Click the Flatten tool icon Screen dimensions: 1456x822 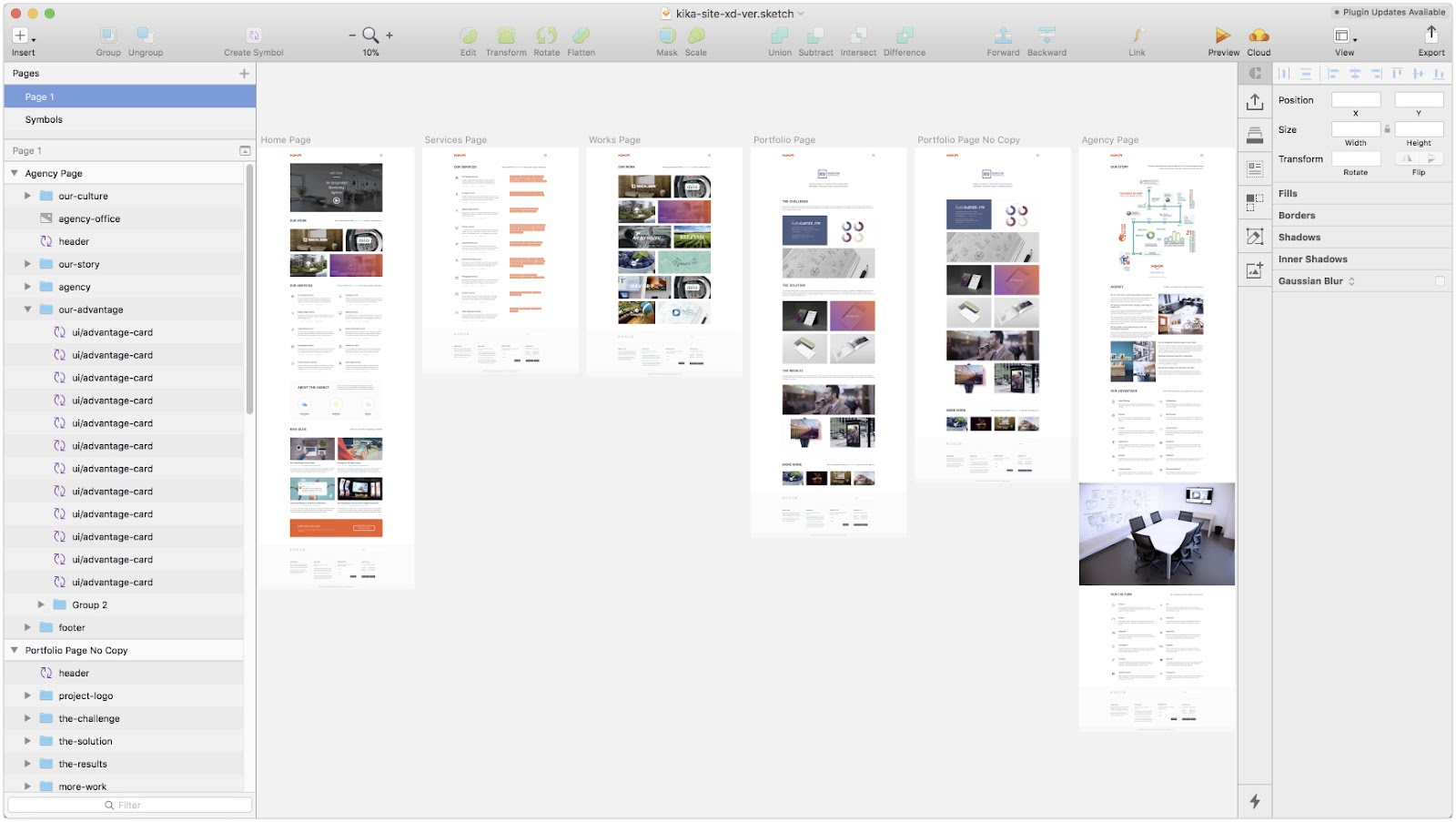(581, 36)
